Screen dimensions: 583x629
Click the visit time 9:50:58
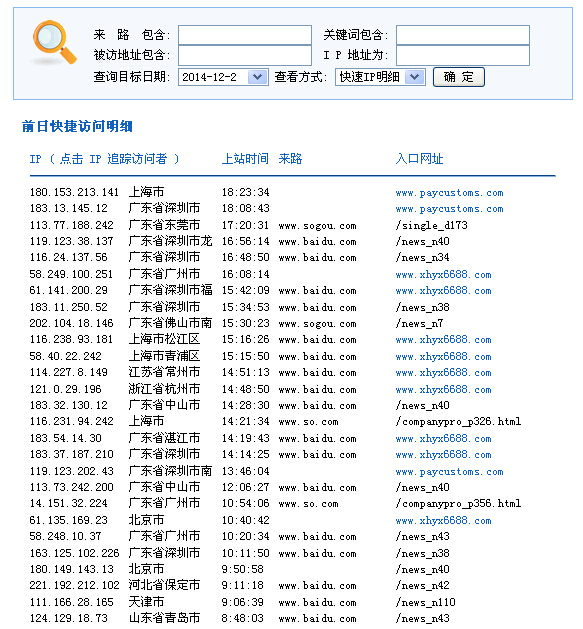pyautogui.click(x=243, y=569)
